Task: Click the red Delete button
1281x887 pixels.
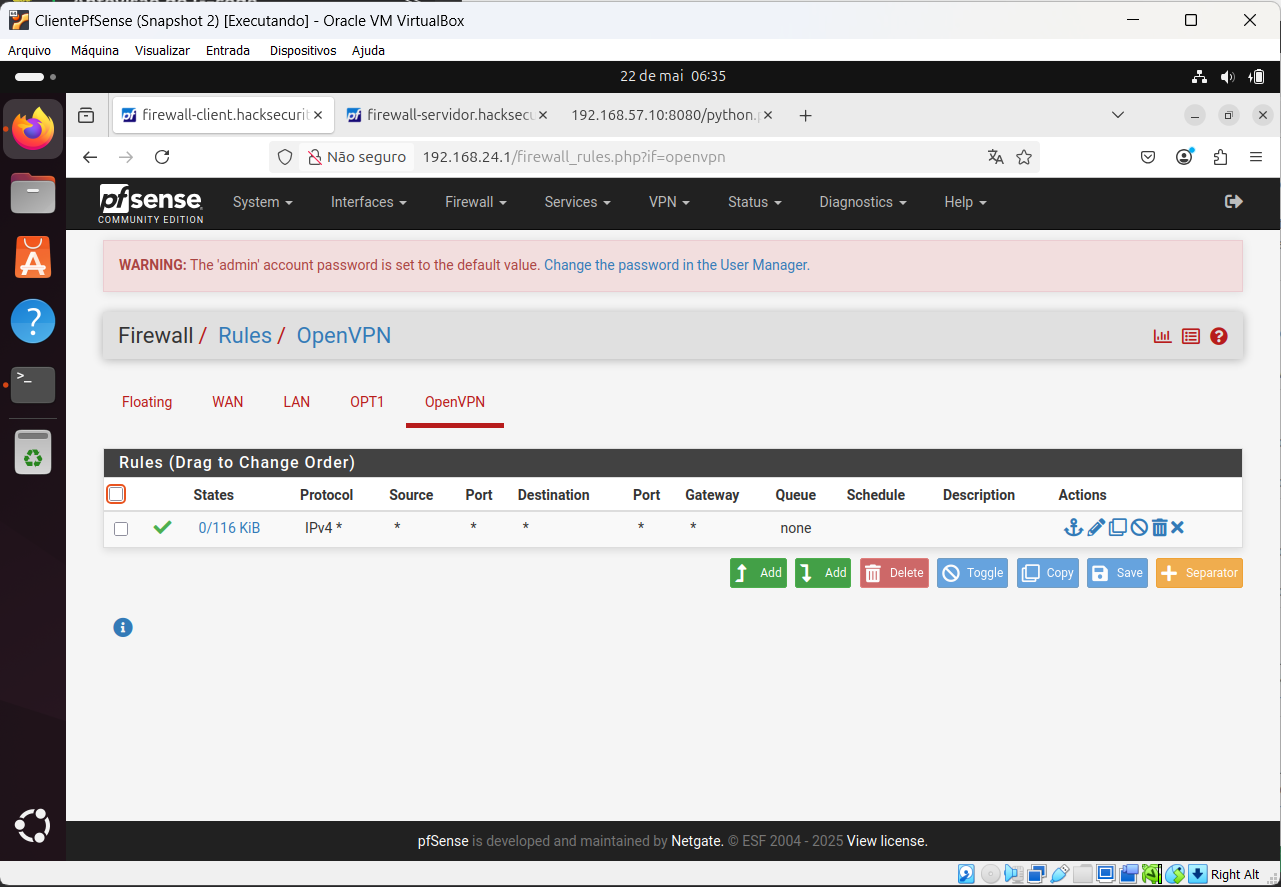Action: (894, 573)
